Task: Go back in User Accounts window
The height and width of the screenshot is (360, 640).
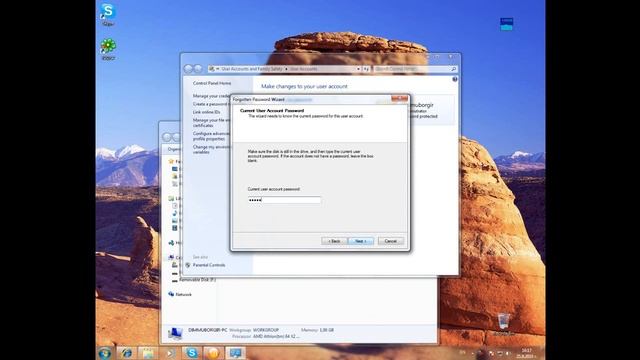Action: (188, 69)
